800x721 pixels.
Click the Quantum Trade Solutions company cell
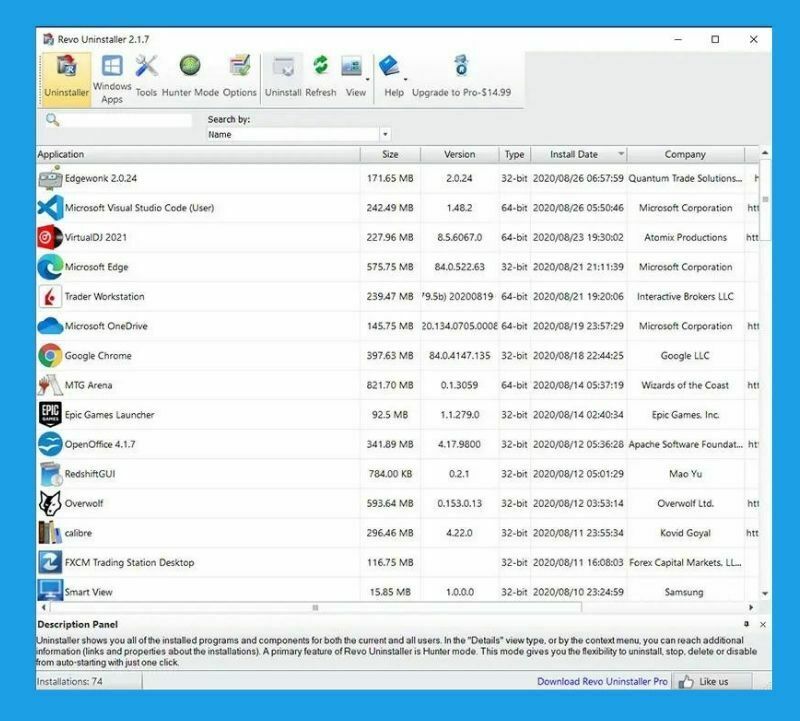(685, 178)
